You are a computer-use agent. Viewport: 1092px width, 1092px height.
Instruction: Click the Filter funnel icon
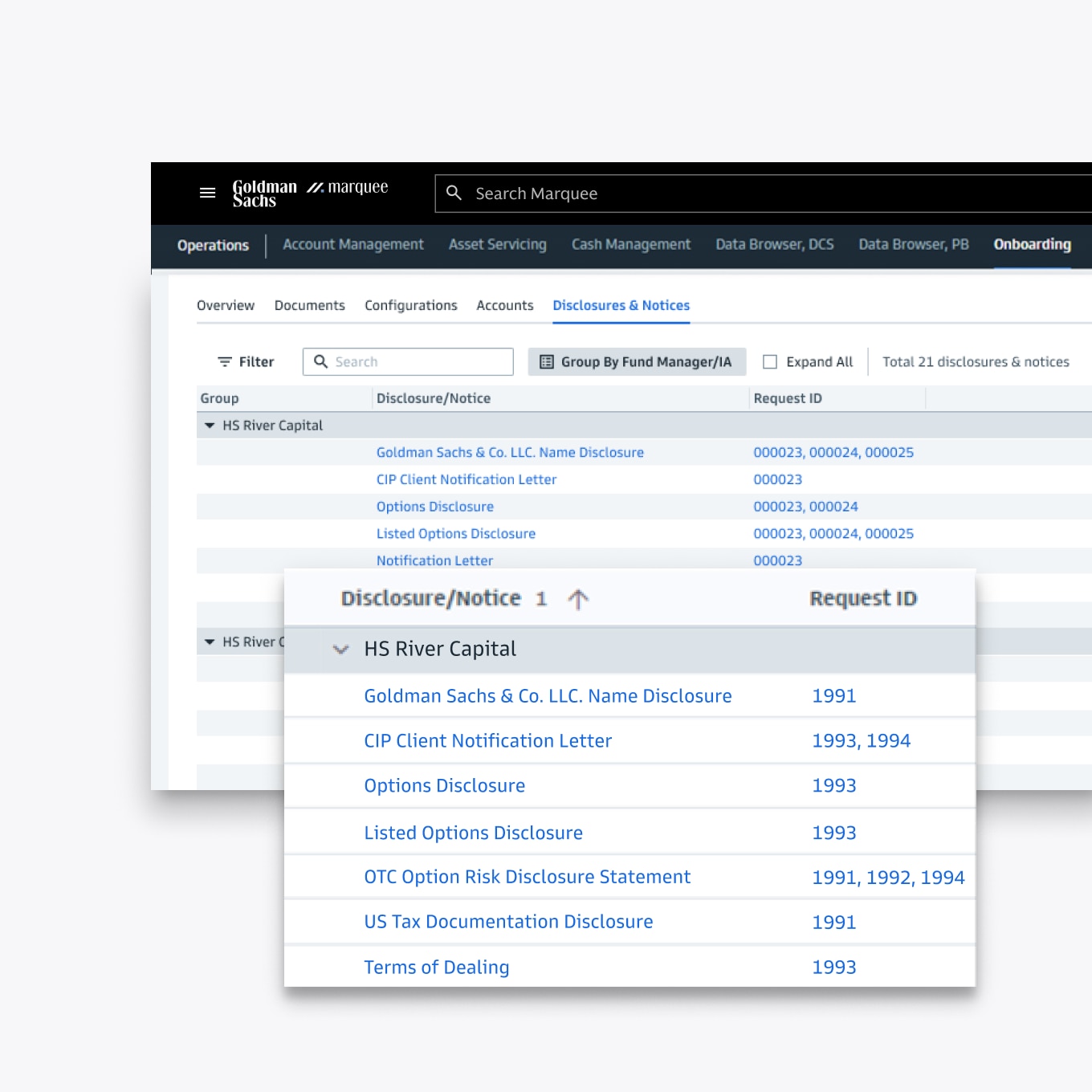225,362
